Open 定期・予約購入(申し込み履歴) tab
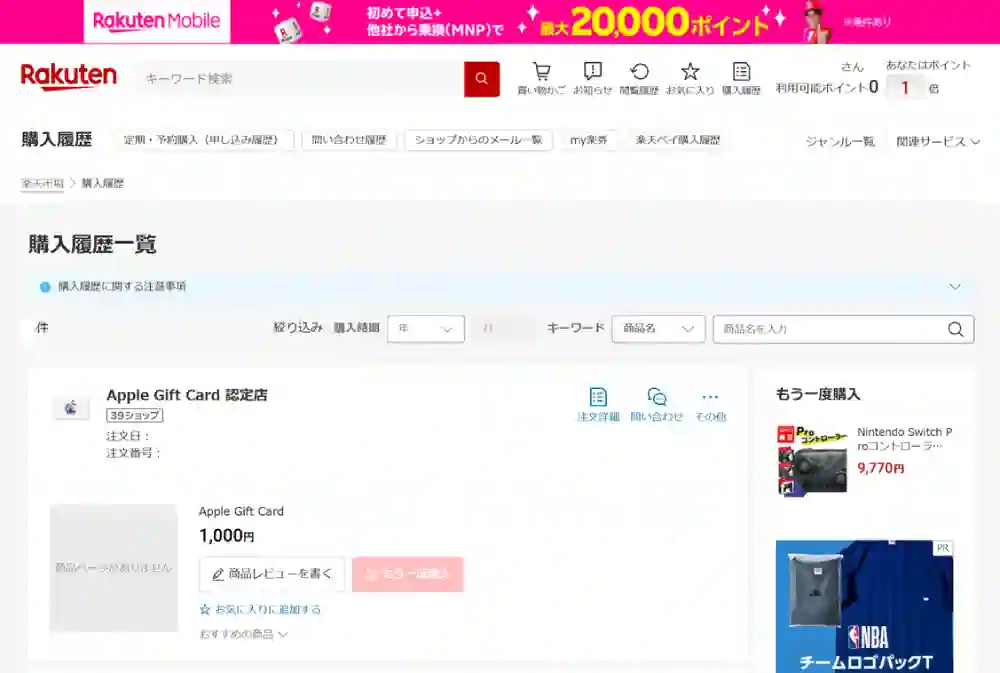This screenshot has width=1000, height=673. [202, 140]
